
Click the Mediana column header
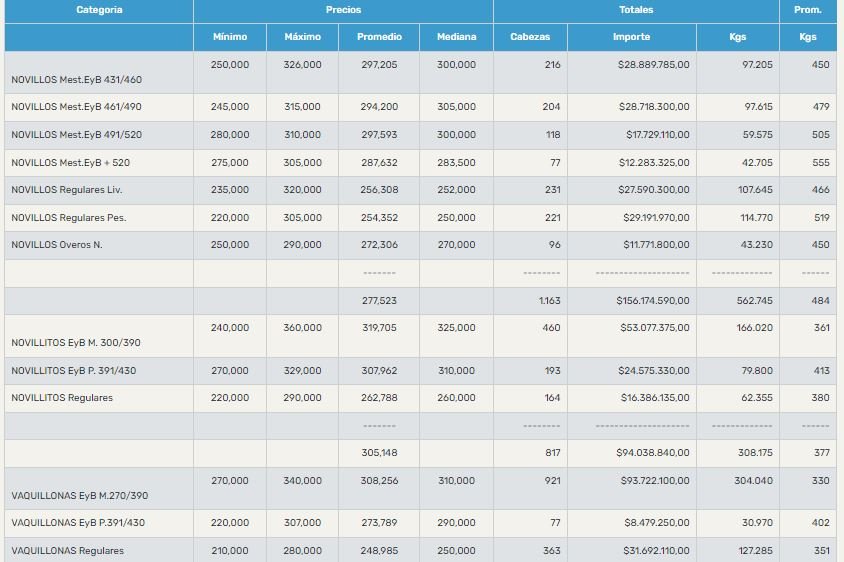(x=456, y=37)
